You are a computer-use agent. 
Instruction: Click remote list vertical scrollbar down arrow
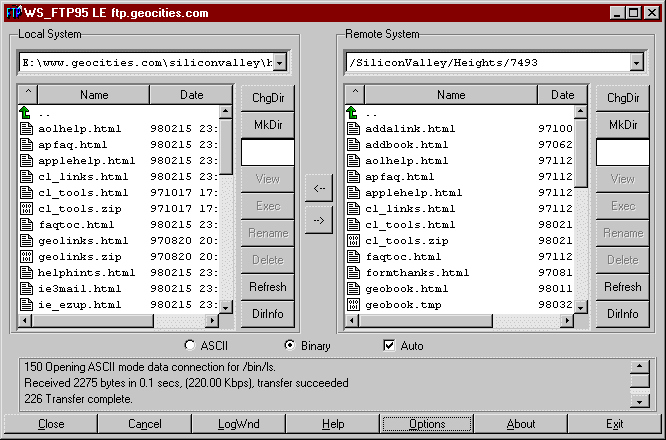click(x=580, y=307)
